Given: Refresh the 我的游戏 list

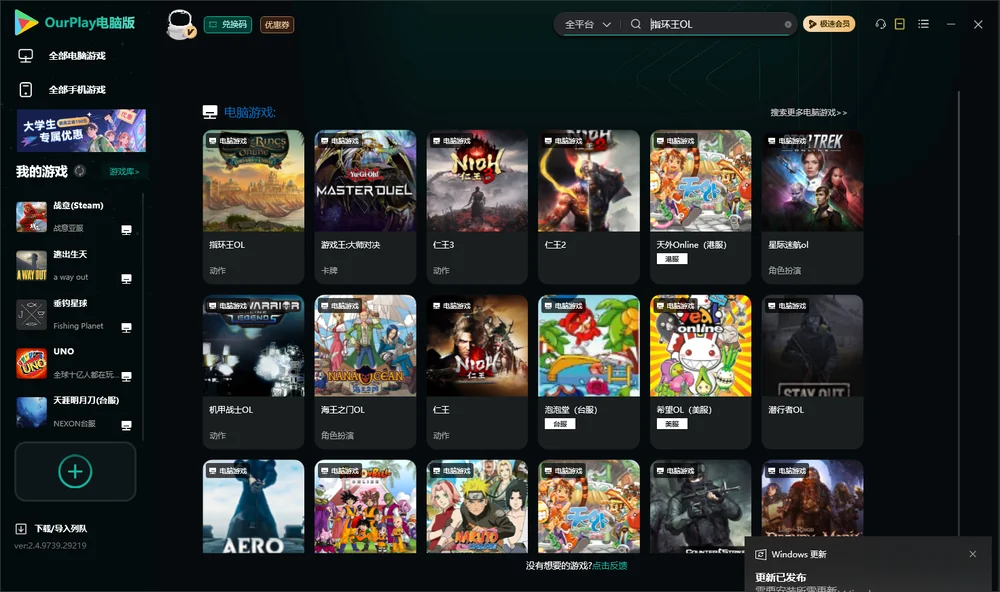Looking at the screenshot, I should pos(80,171).
